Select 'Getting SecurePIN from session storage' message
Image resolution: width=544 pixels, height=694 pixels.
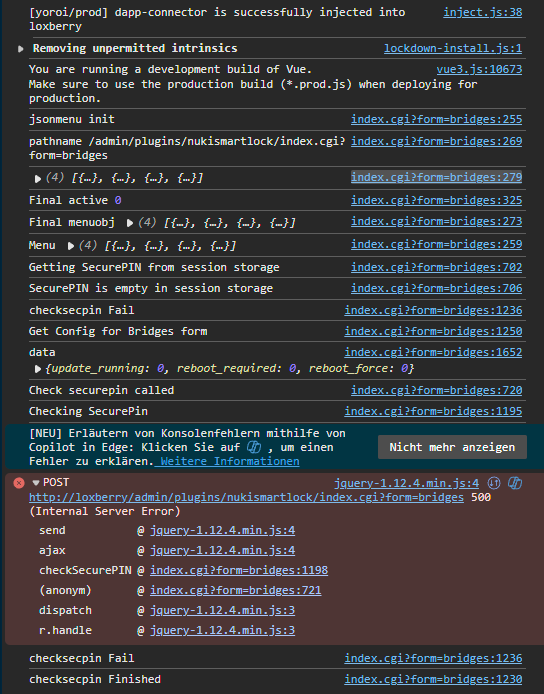tap(154, 267)
